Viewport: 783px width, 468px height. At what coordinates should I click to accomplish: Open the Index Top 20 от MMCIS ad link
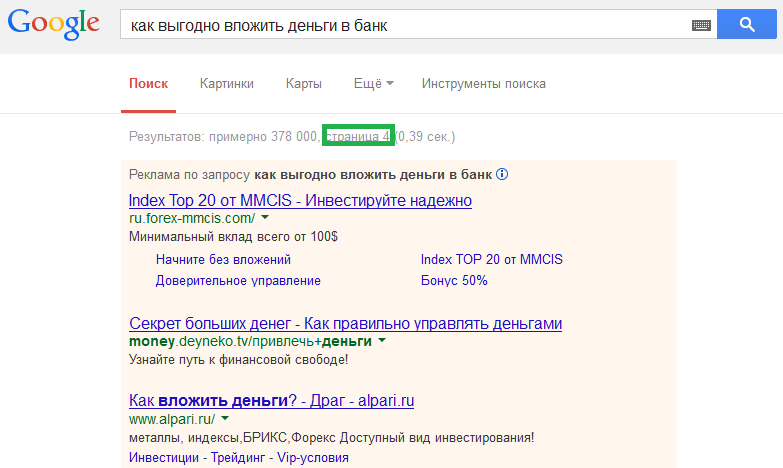click(300, 200)
